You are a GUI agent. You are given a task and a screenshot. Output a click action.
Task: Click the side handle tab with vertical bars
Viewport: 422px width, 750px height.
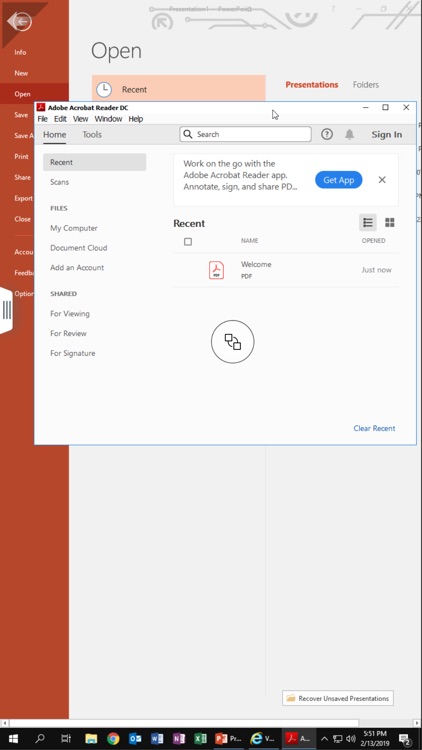(6, 310)
